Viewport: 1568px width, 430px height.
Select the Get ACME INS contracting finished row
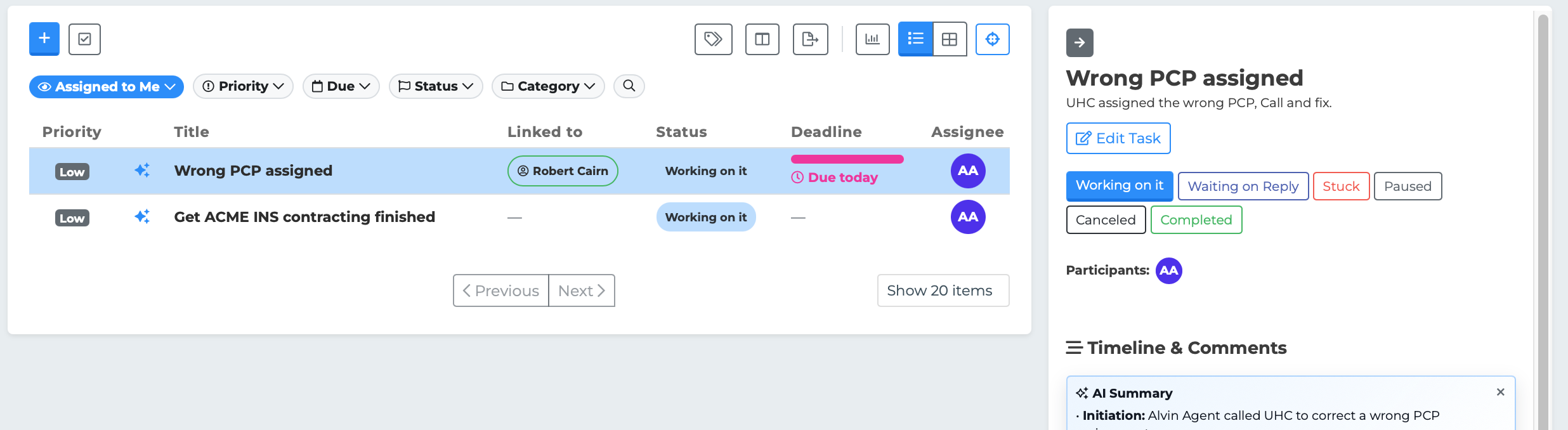304,217
